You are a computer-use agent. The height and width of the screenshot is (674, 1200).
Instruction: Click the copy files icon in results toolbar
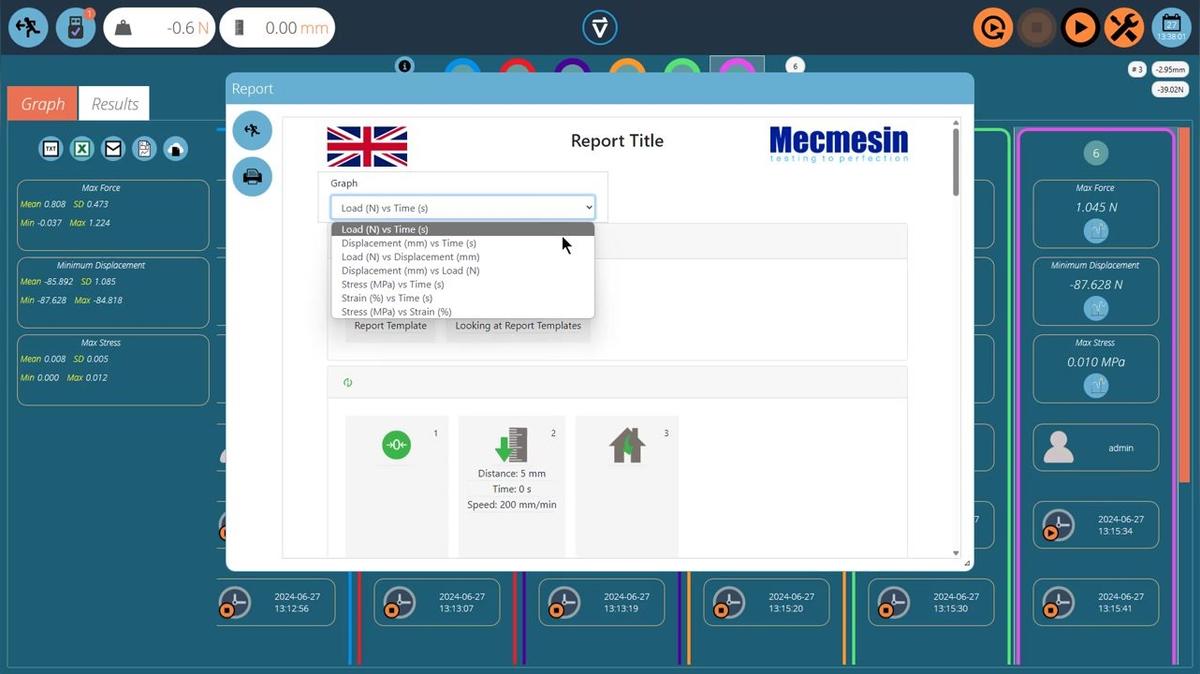[175, 149]
